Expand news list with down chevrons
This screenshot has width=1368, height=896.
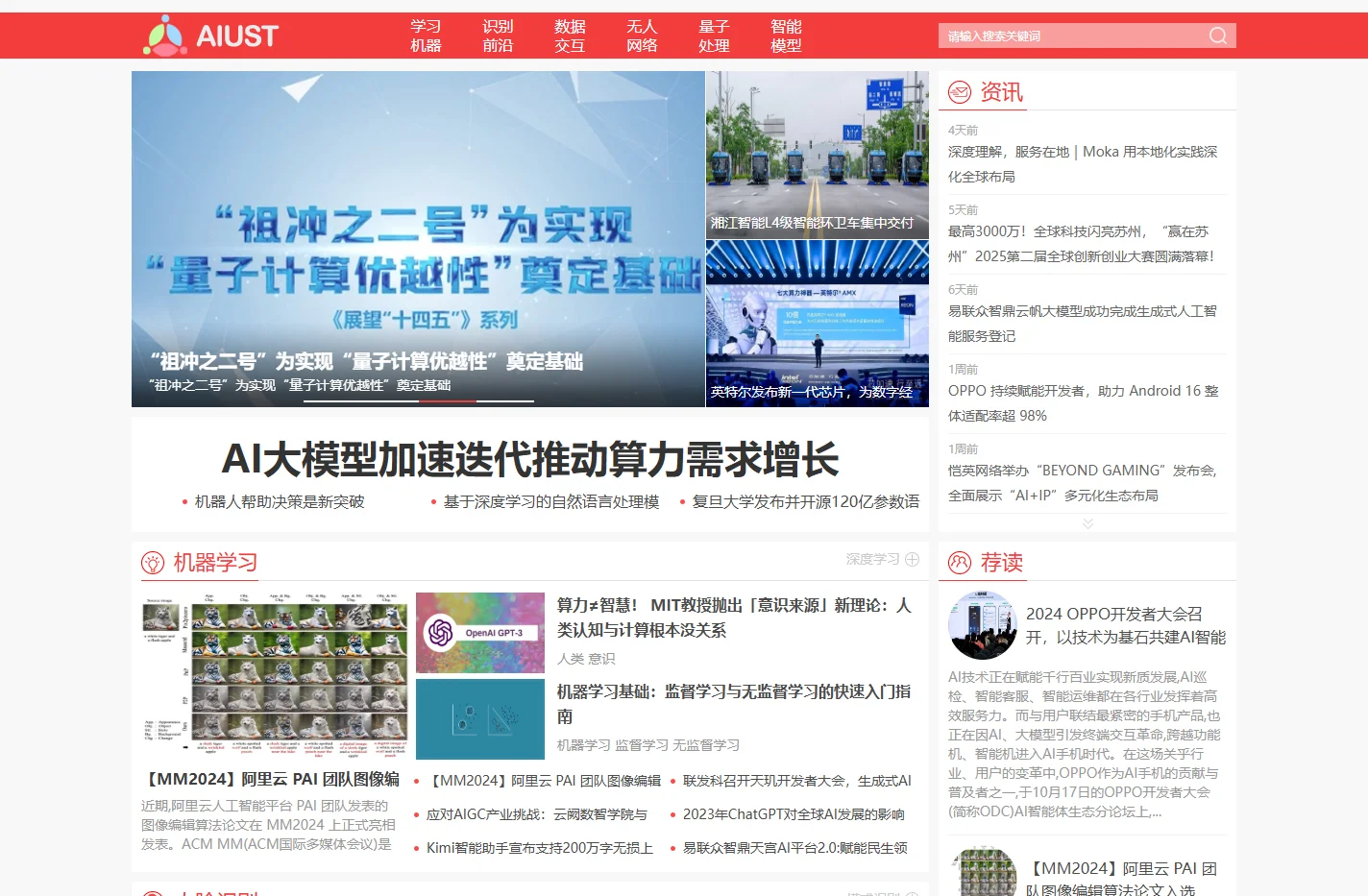(x=1087, y=523)
